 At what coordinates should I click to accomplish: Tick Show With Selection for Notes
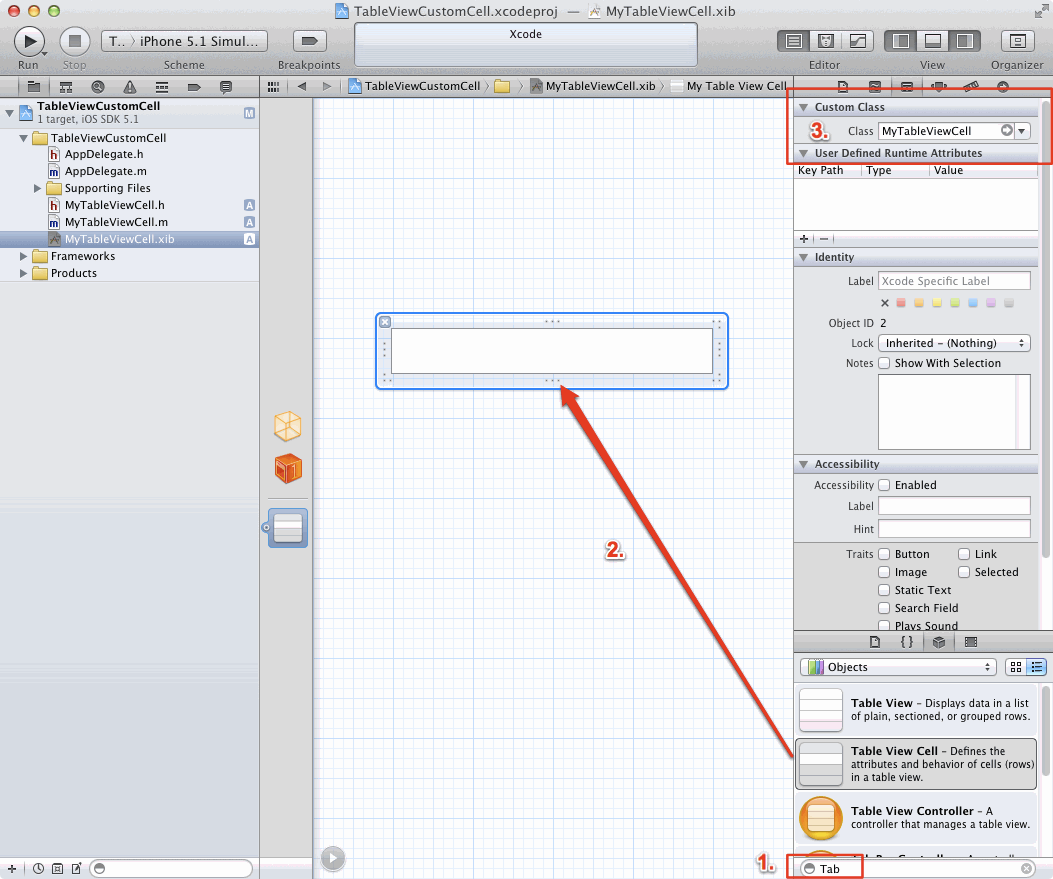[884, 363]
